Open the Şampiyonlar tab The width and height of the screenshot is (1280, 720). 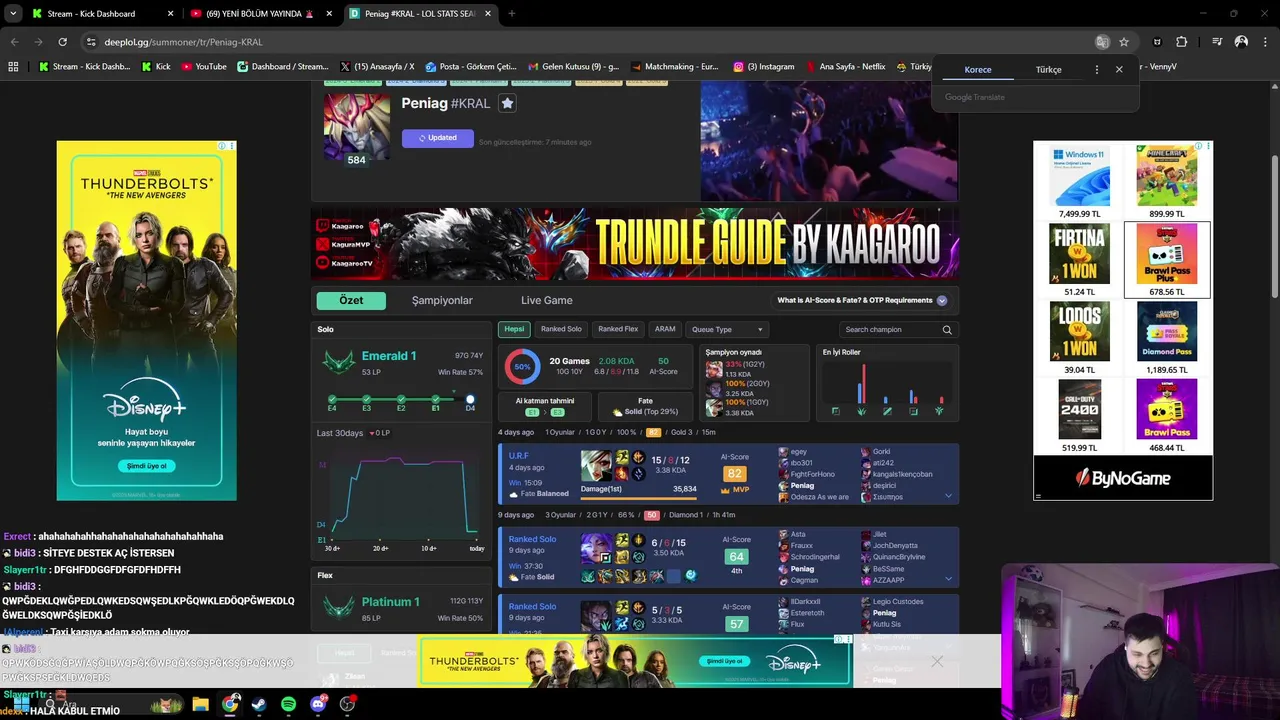pyautogui.click(x=442, y=300)
